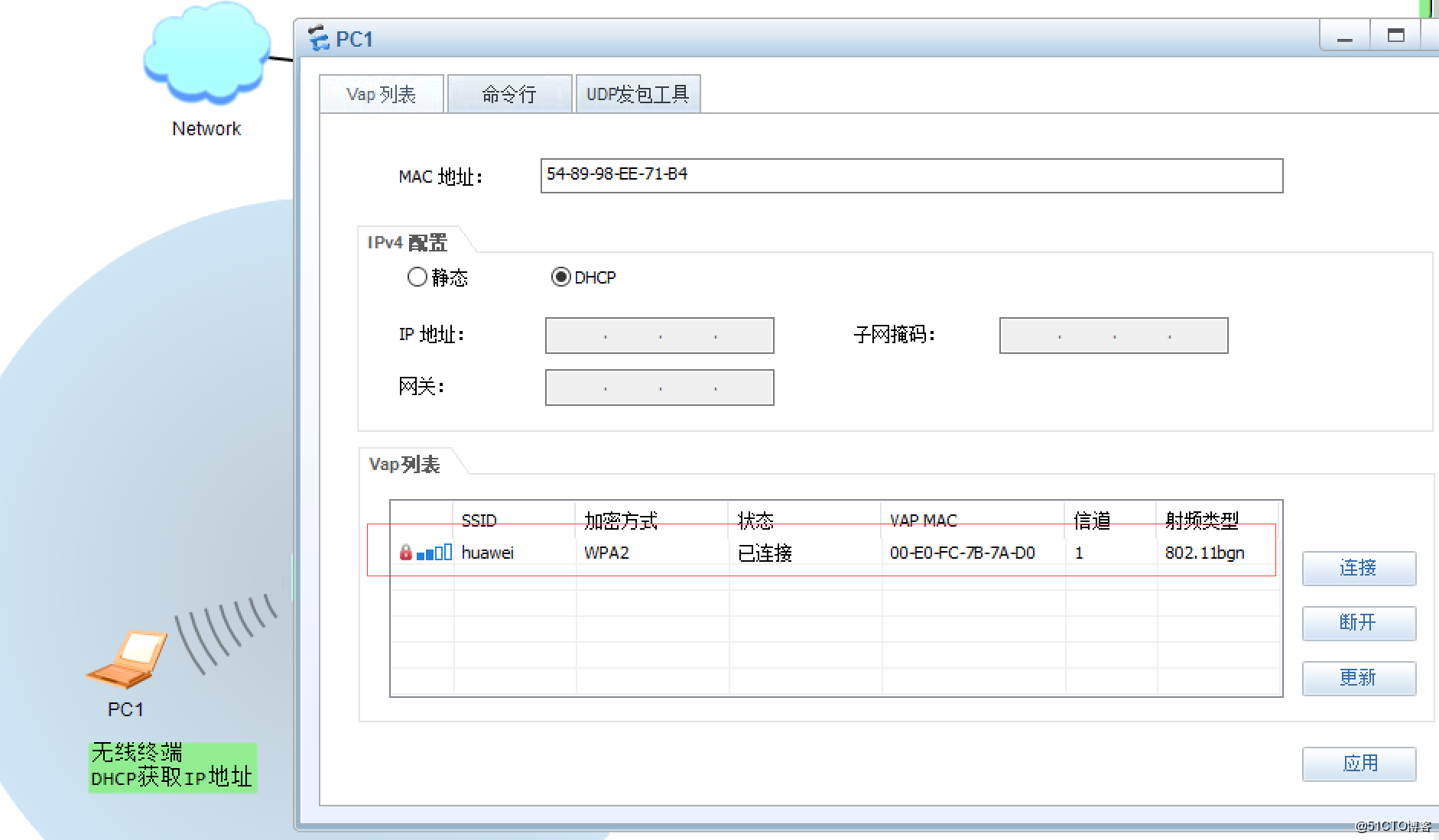Minimize the PC1 window

point(1345,36)
